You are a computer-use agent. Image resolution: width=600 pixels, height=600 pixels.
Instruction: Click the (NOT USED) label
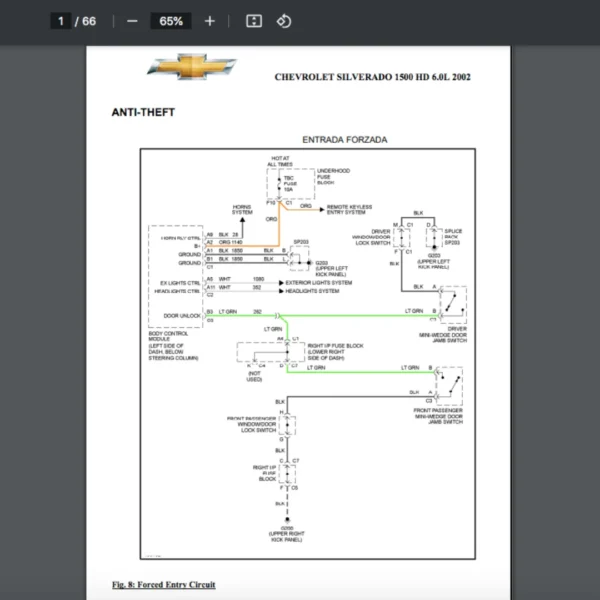coord(254,376)
